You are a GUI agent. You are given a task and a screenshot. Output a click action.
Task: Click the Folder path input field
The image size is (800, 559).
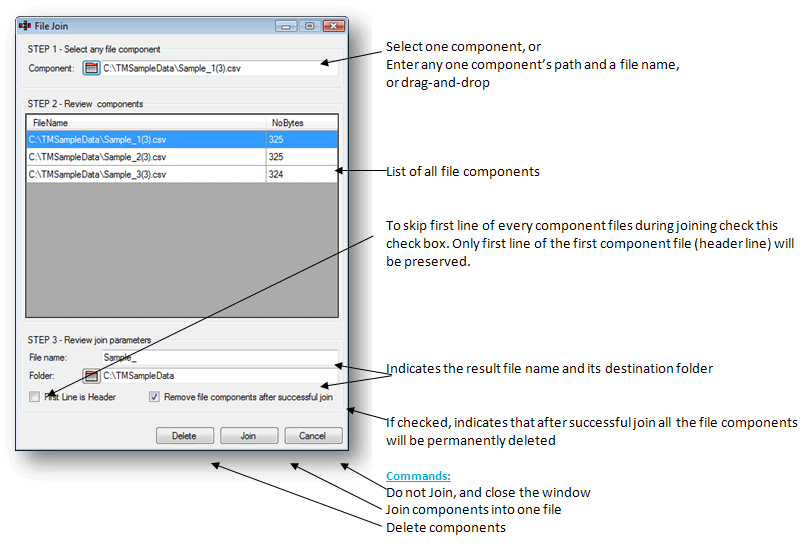[x=219, y=376]
